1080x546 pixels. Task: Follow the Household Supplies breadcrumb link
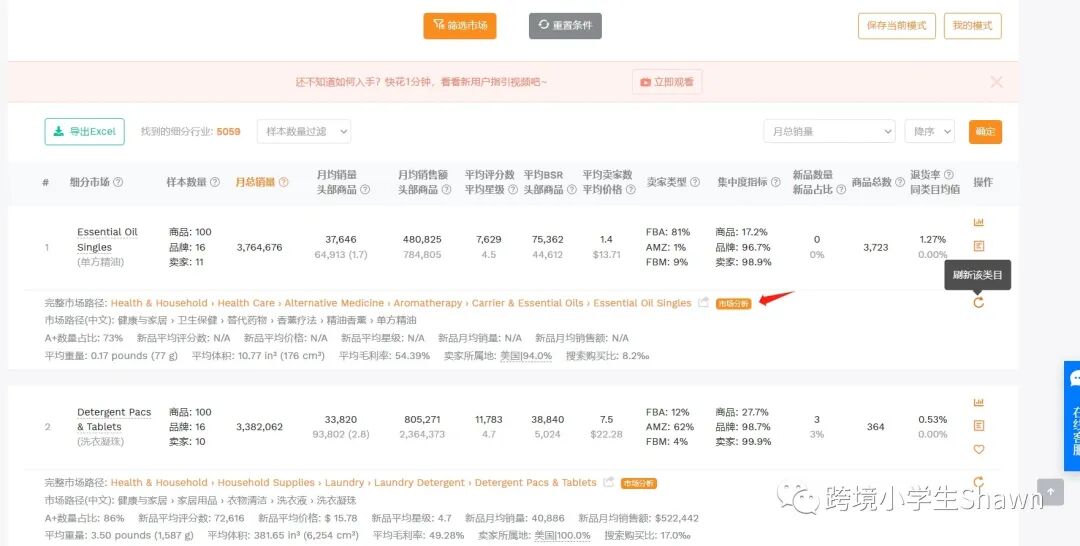pyautogui.click(x=266, y=483)
